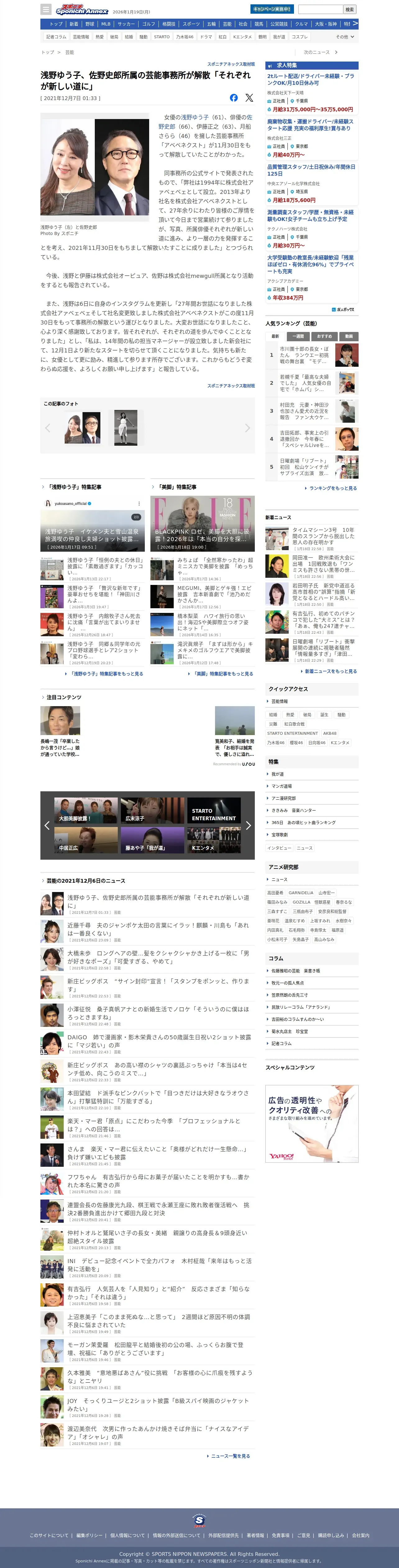Open 個人情報について footer link

pos(128,1535)
